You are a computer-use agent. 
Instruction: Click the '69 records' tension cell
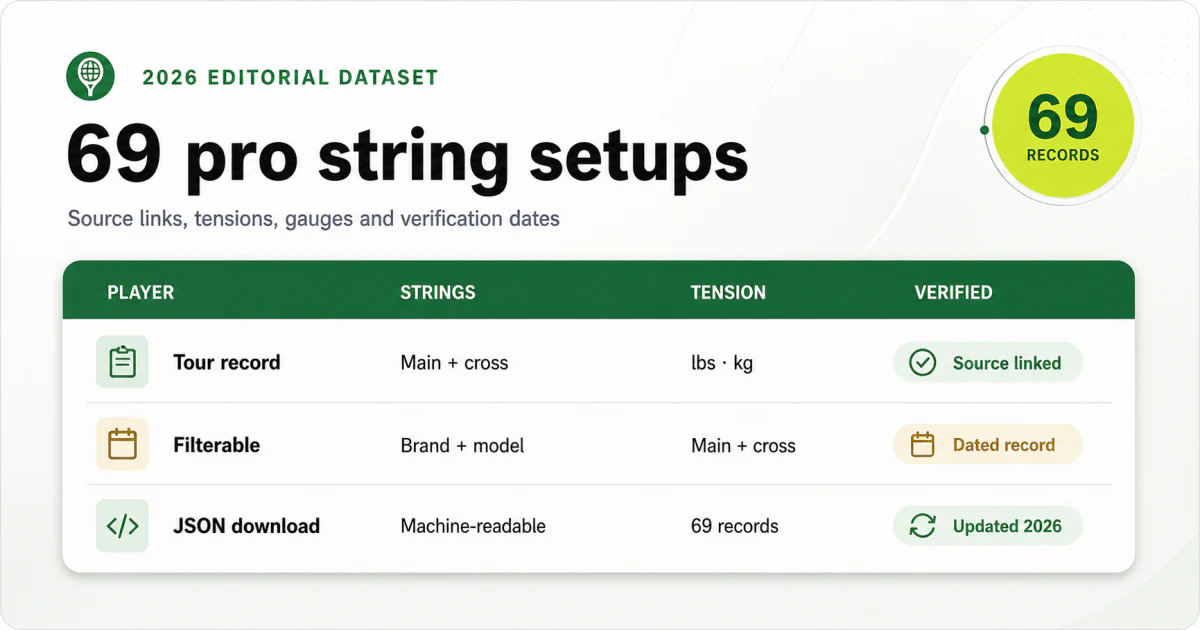tap(735, 526)
